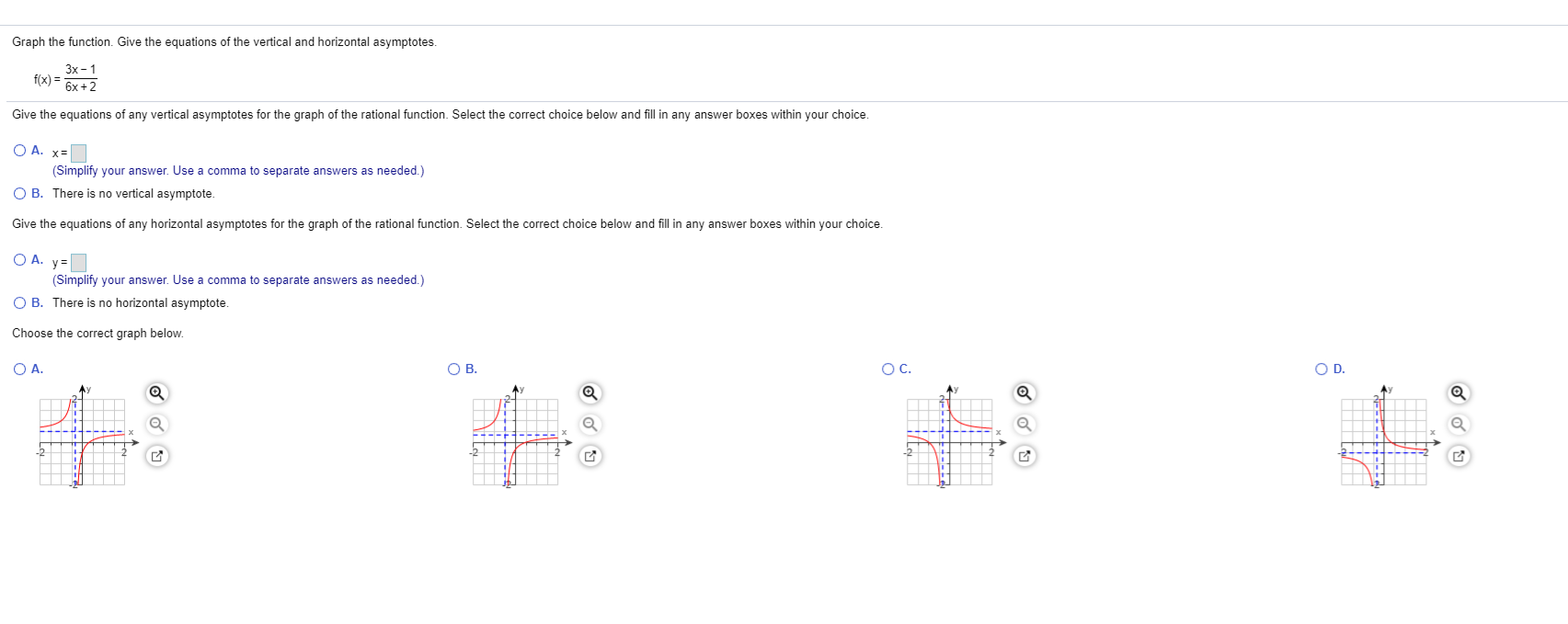Click the zoom-in magnifier for graph A

[x=155, y=392]
